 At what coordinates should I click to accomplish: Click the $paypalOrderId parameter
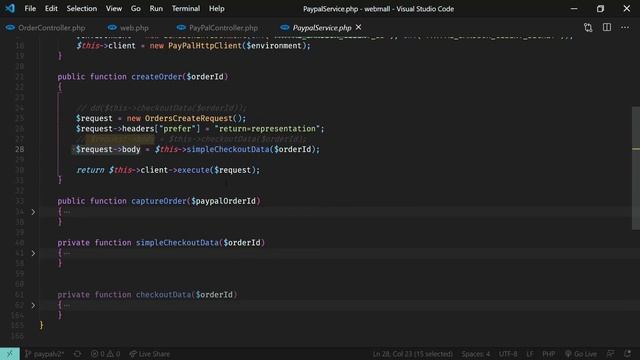(x=223, y=201)
